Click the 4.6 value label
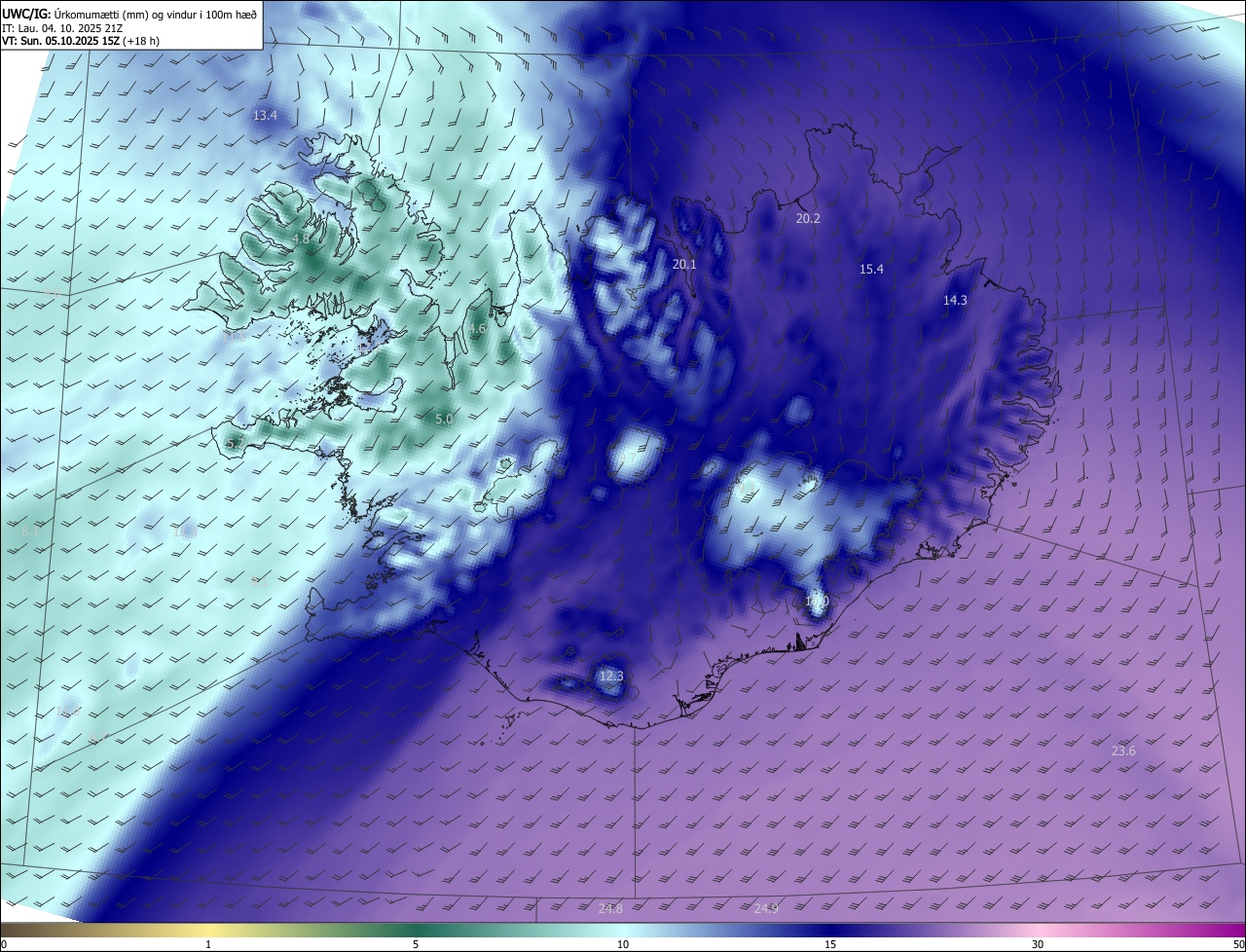This screenshot has height=952, width=1246. click(477, 329)
